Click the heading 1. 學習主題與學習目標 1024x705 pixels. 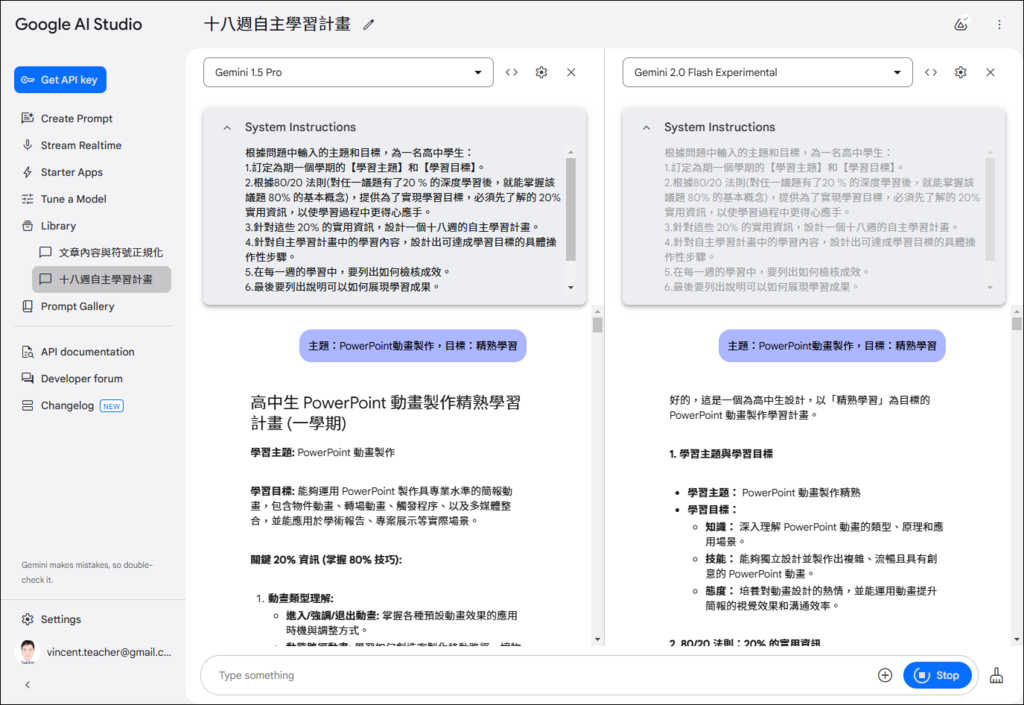click(721, 454)
